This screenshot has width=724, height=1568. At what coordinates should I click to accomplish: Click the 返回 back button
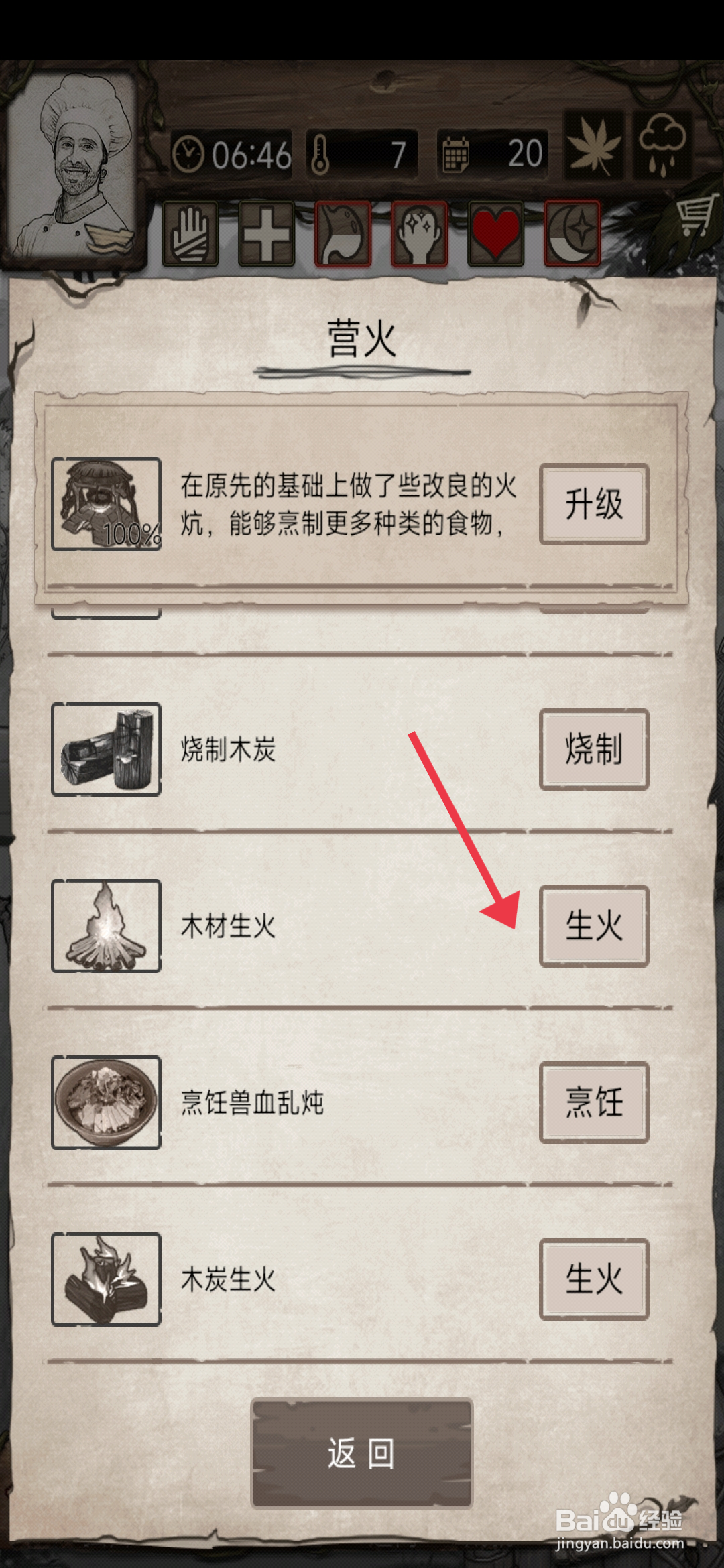tap(362, 1453)
